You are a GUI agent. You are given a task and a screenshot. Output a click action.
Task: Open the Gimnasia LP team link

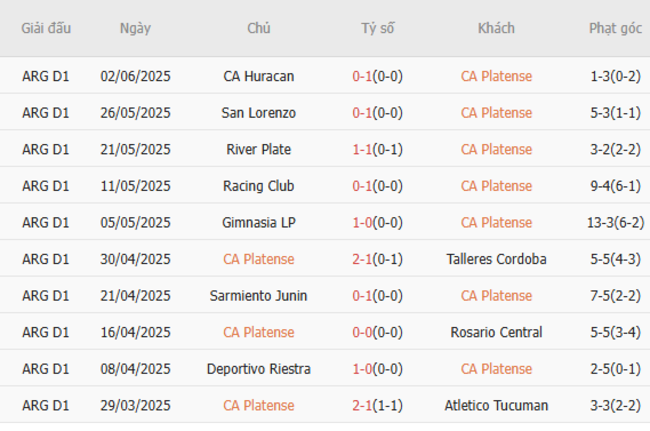[258, 222]
